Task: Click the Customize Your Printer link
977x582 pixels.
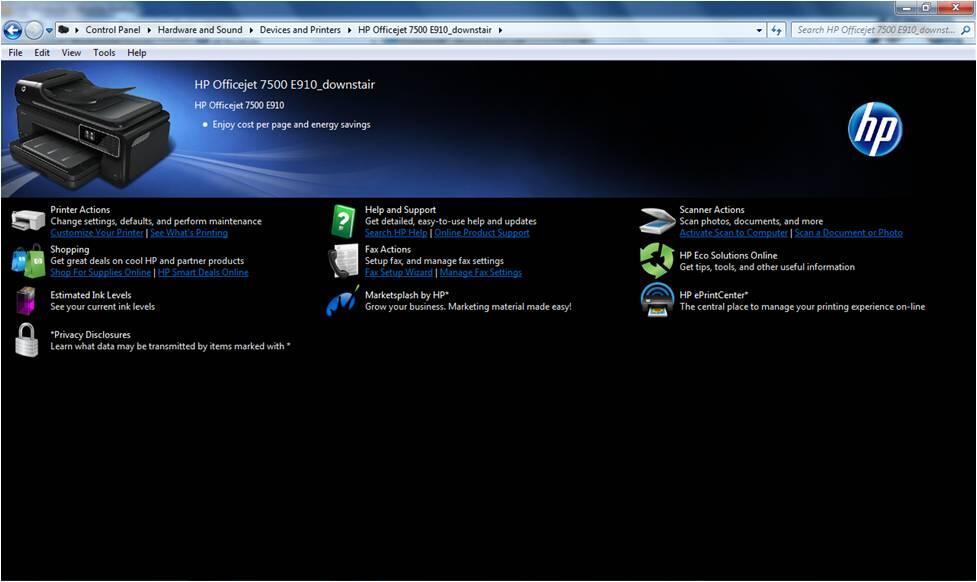Action: (x=97, y=233)
